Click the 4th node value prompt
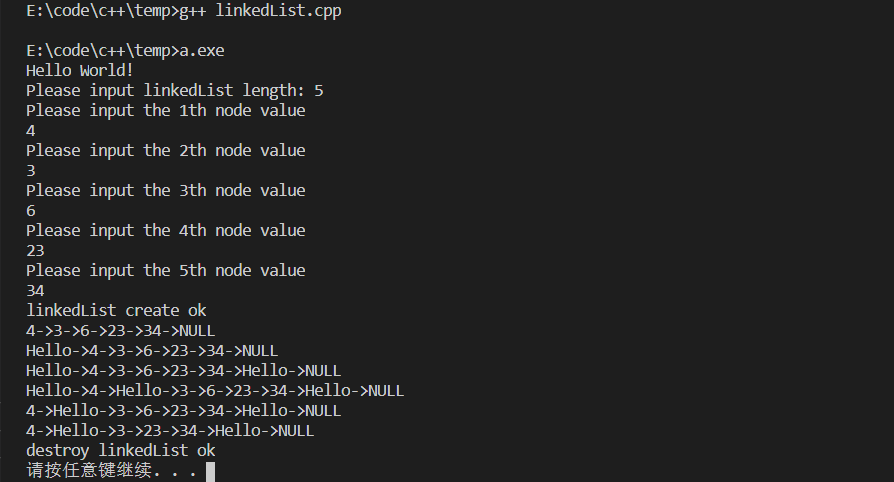This screenshot has height=482, width=894. tap(165, 231)
